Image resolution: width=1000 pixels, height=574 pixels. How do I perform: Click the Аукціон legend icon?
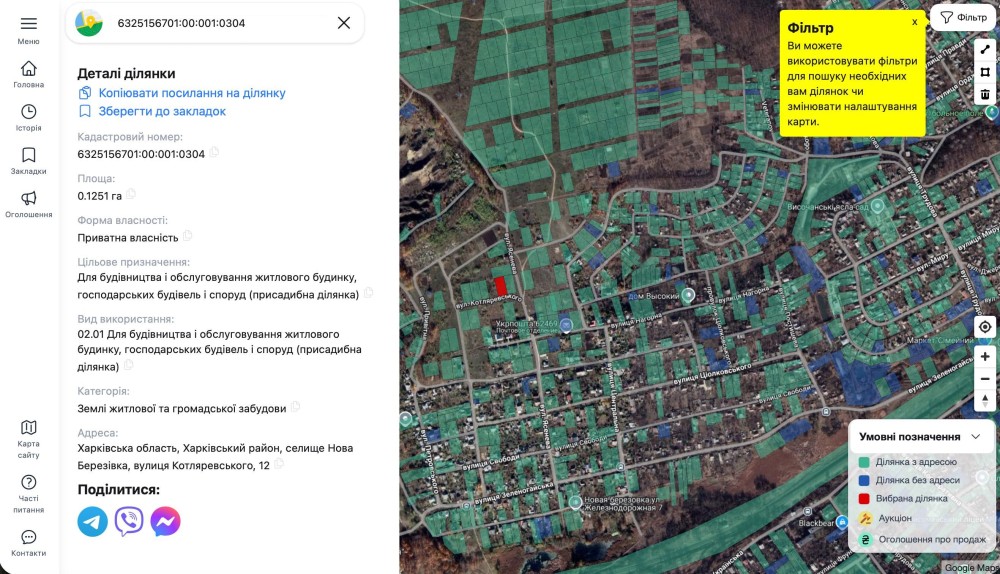tap(865, 519)
